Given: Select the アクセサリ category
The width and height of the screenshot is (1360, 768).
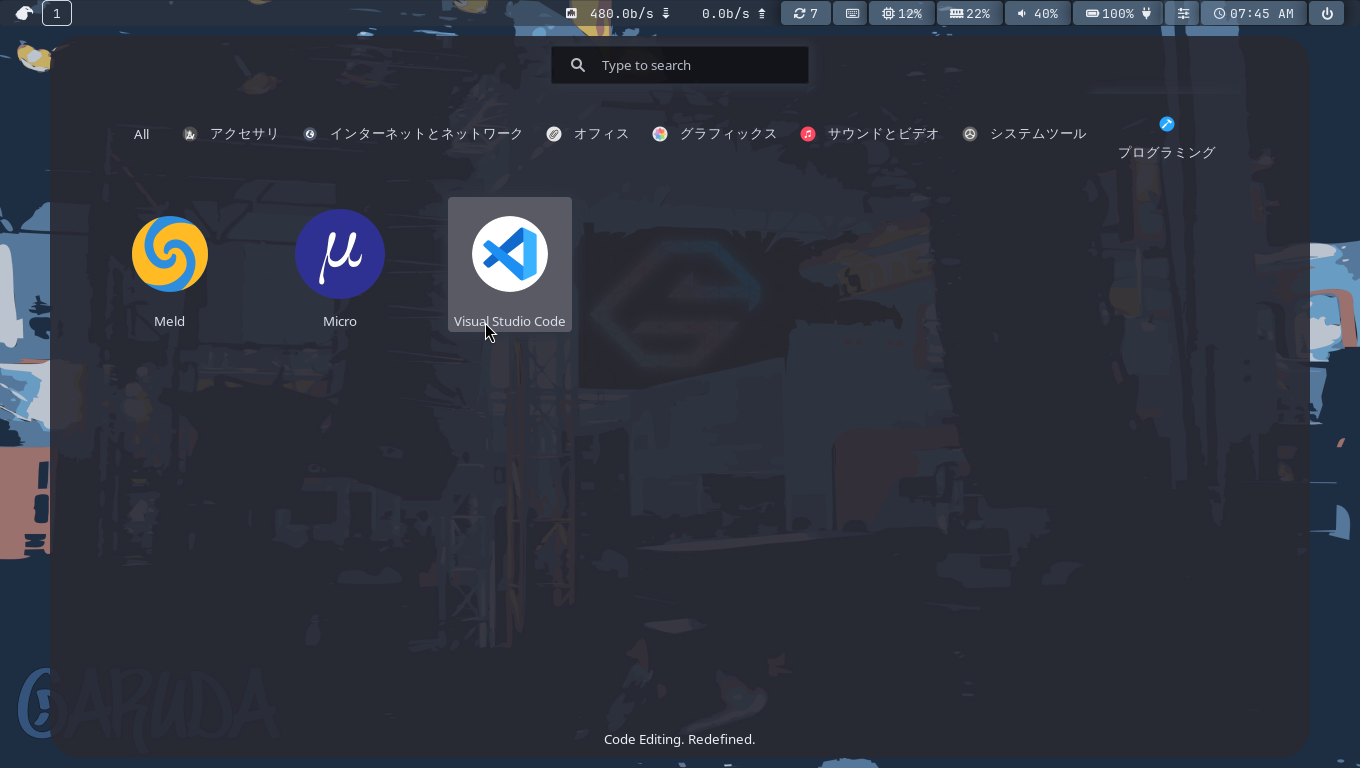Looking at the screenshot, I should 231,134.
